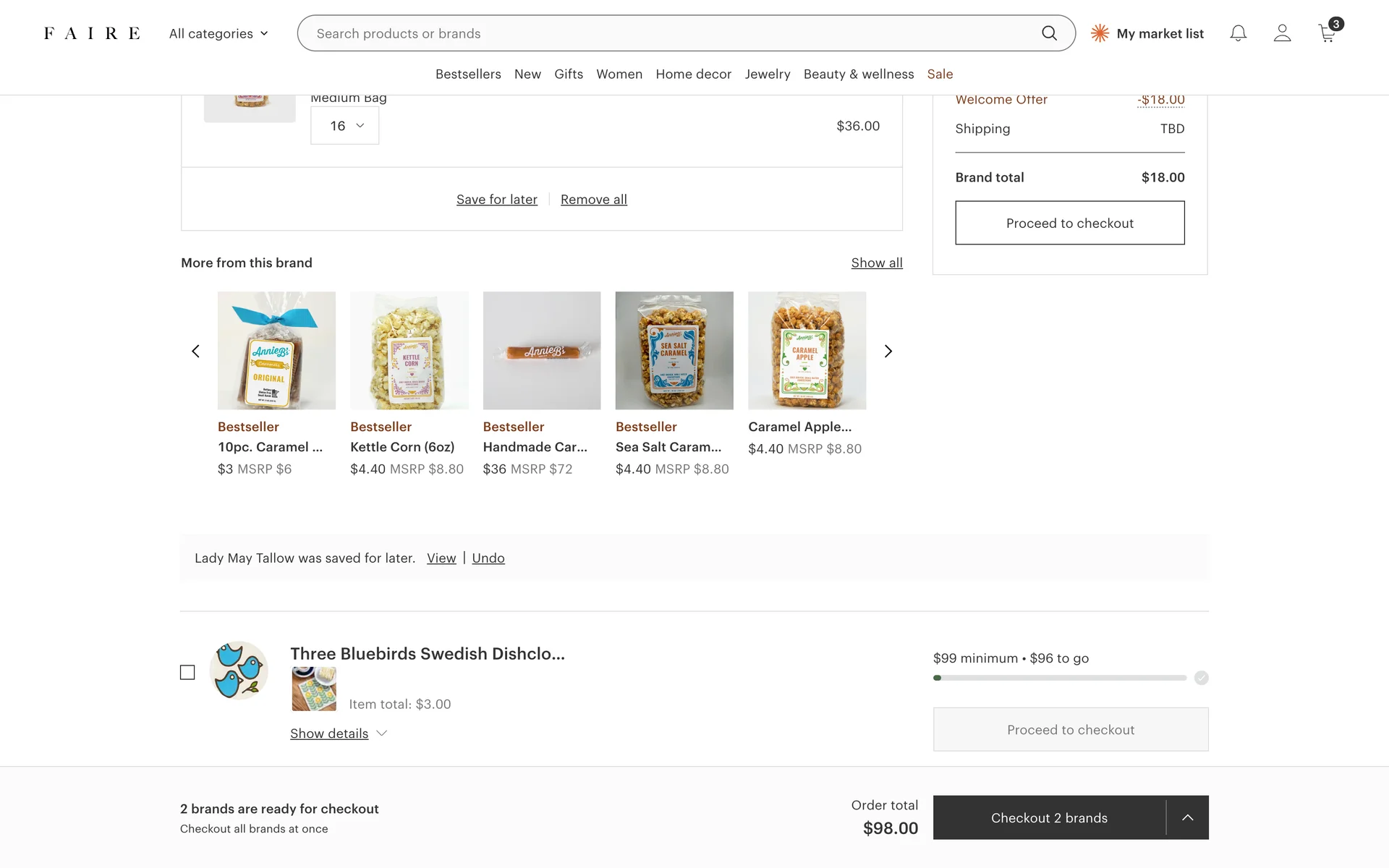Open the Kettle Corn product thumbnail
This screenshot has width=1389, height=868.
(x=409, y=351)
